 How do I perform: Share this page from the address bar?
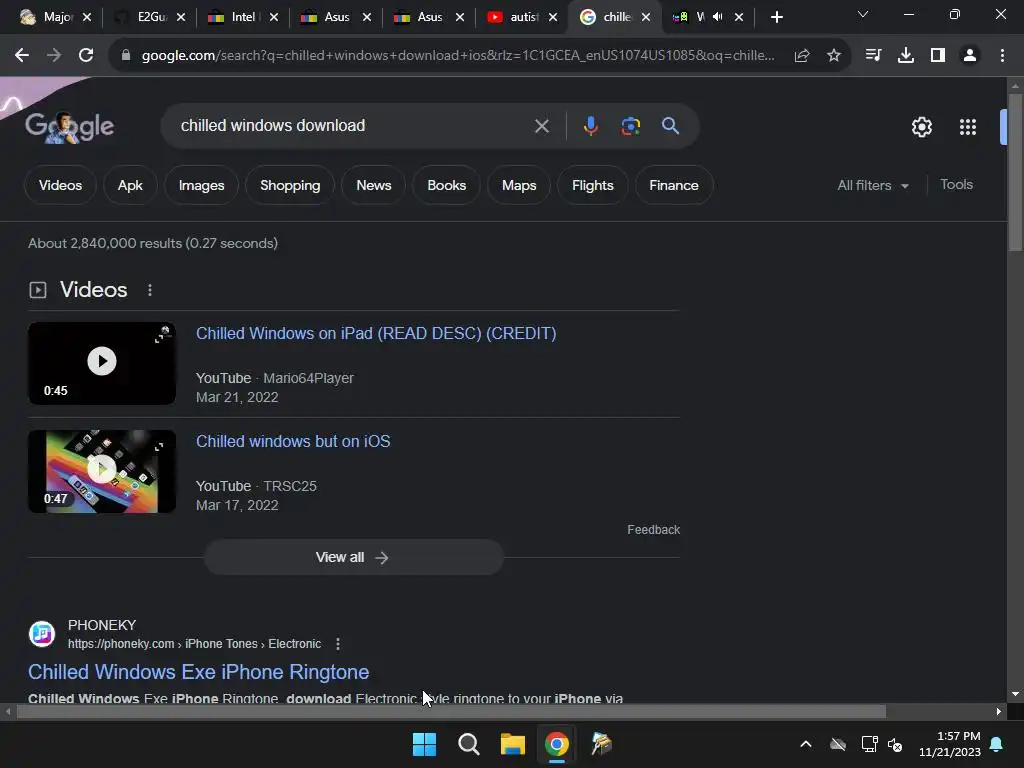(x=802, y=56)
